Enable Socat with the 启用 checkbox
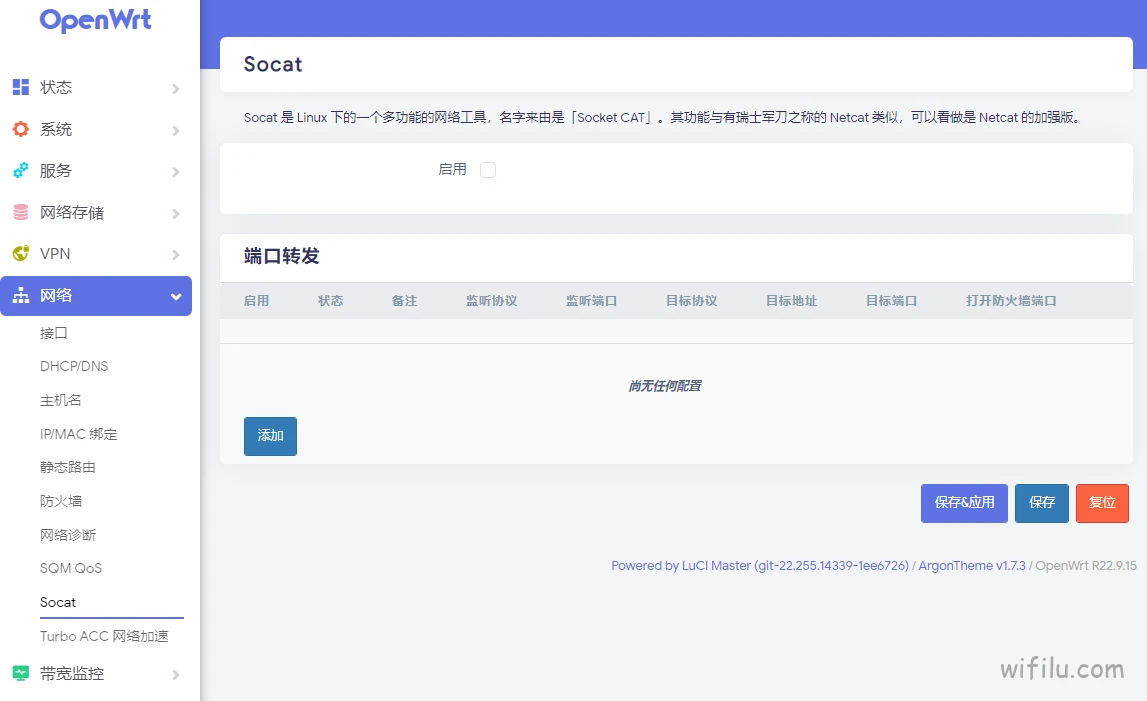 tap(488, 170)
